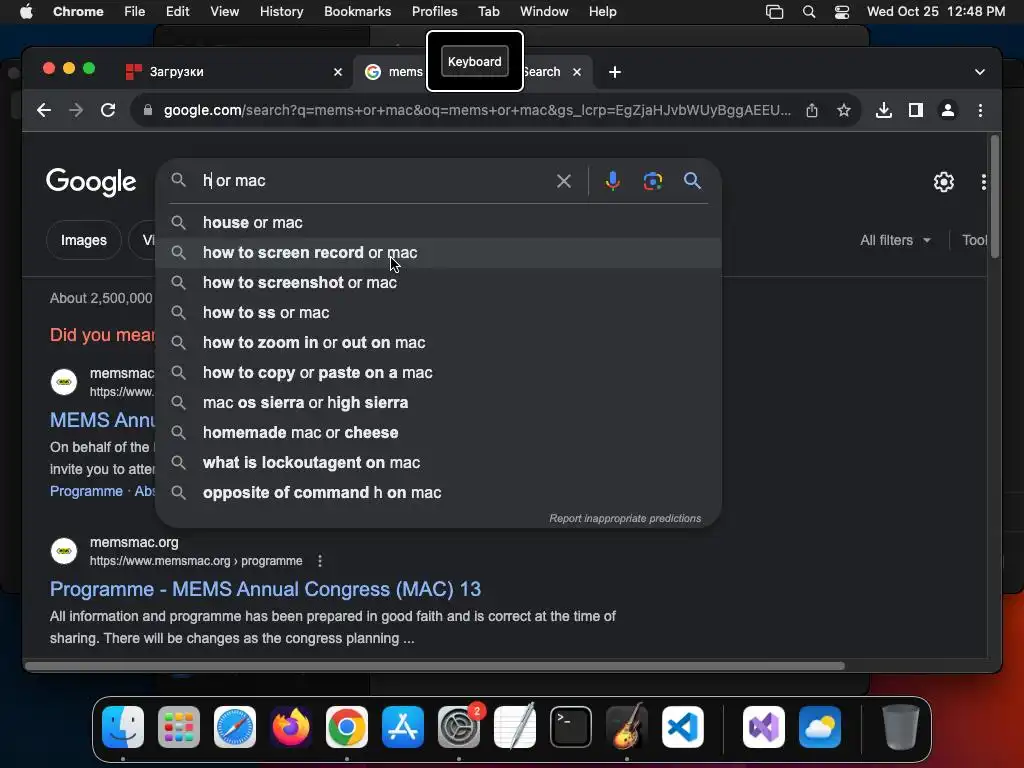The image size is (1024, 768).
Task: Open Programme - MEMS Annual Congress result
Action: [x=265, y=589]
